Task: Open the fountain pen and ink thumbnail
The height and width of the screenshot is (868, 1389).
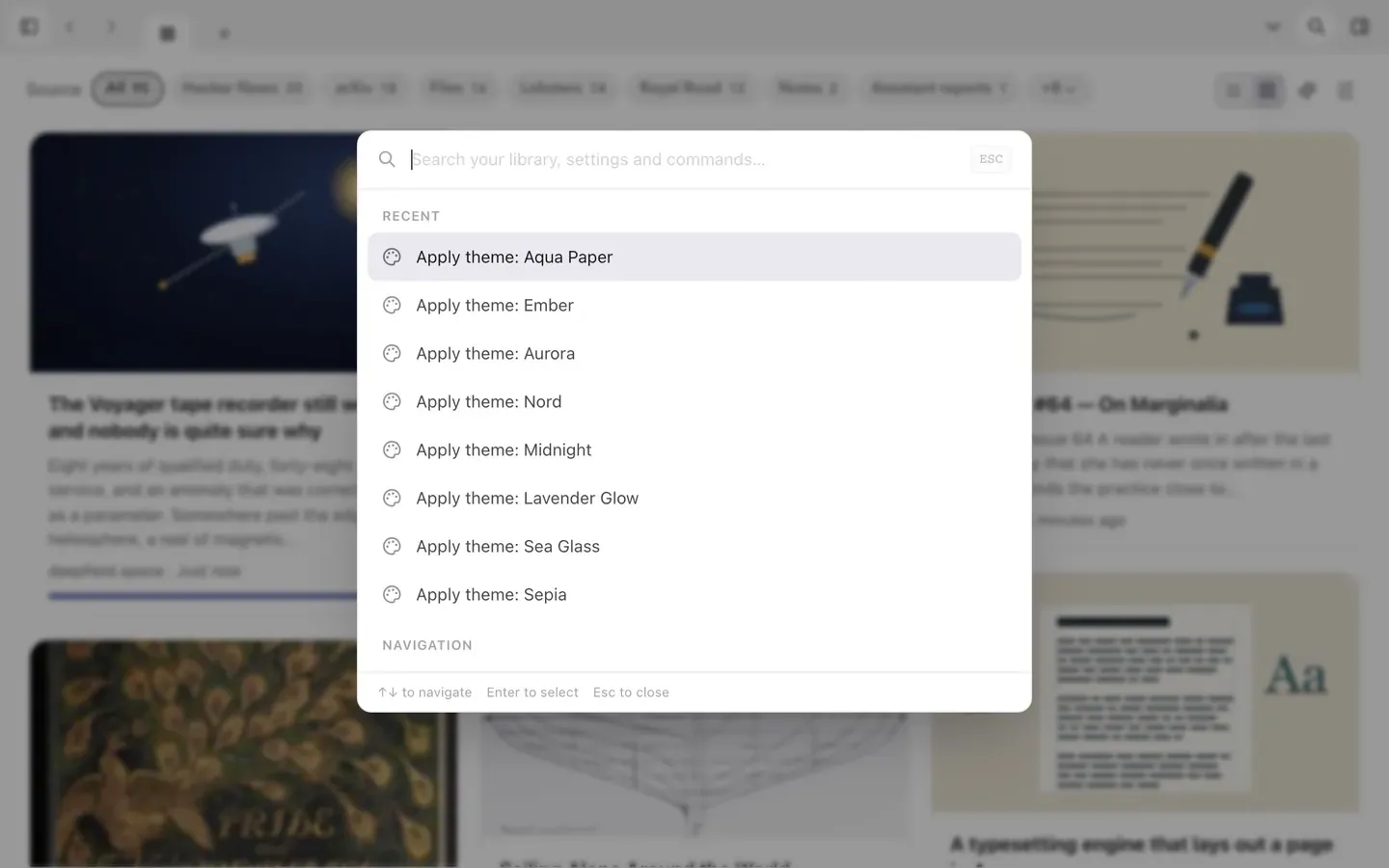Action: [x=1195, y=252]
